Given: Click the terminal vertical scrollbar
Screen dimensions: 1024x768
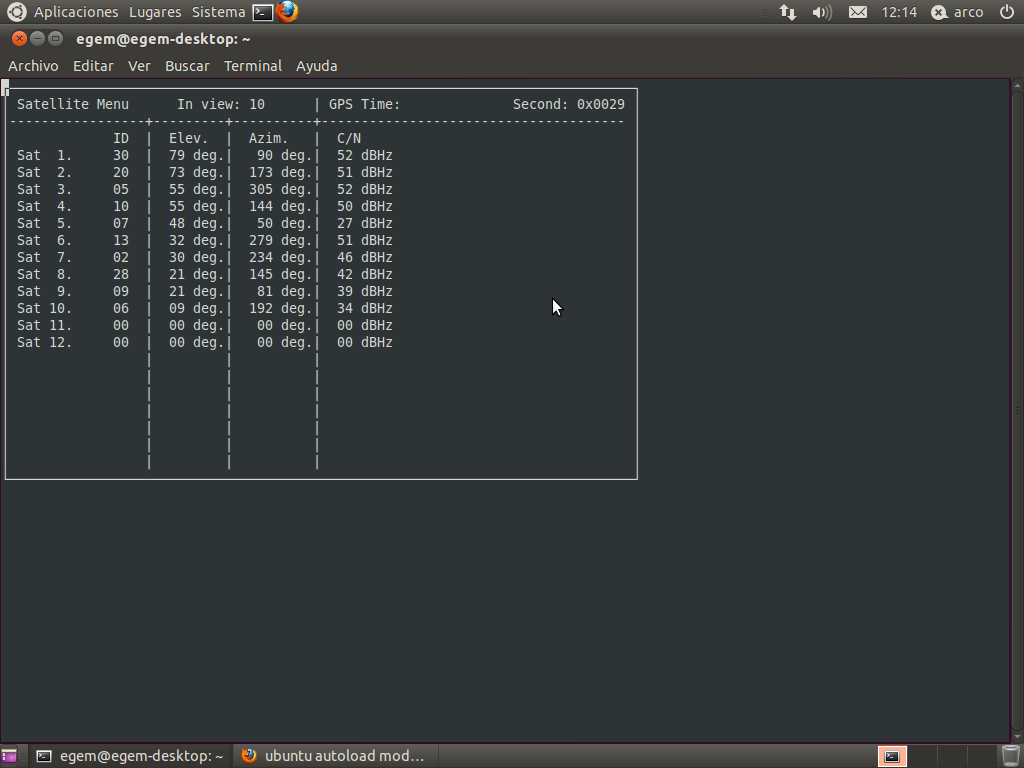Looking at the screenshot, I should 1017,411.
